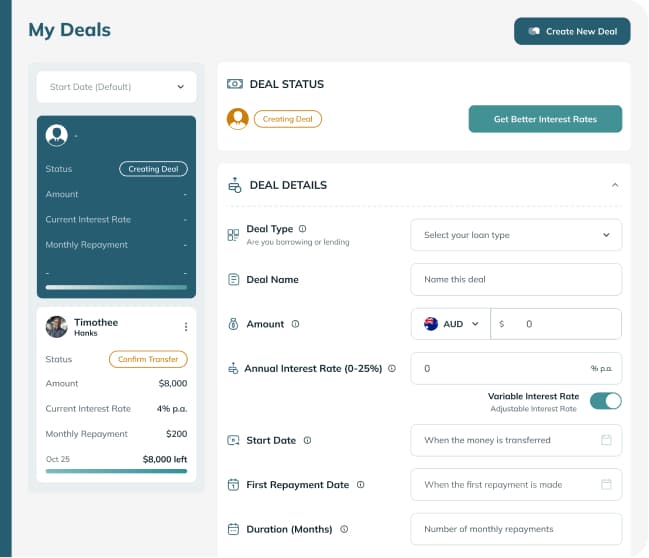Open the three-dot menu on Timothee's card
This screenshot has height=558, width=649.
(x=186, y=327)
